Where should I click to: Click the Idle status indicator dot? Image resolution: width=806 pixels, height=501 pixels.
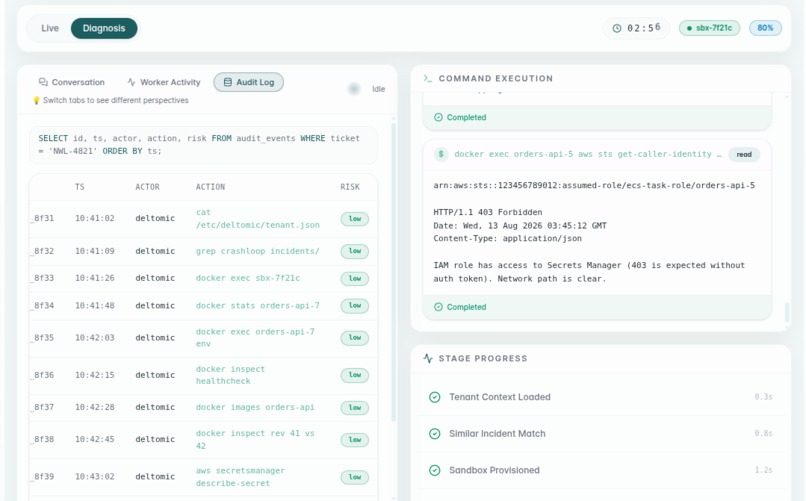(354, 89)
